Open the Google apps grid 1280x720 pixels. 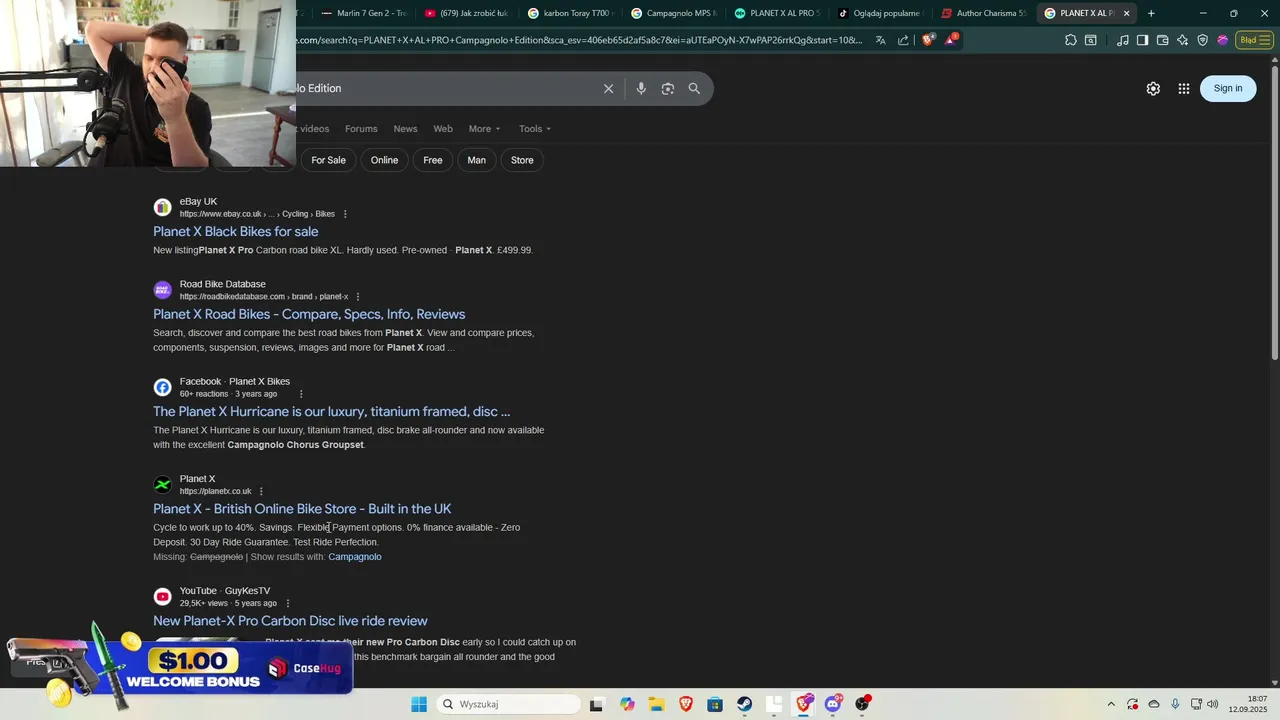[x=1184, y=88]
